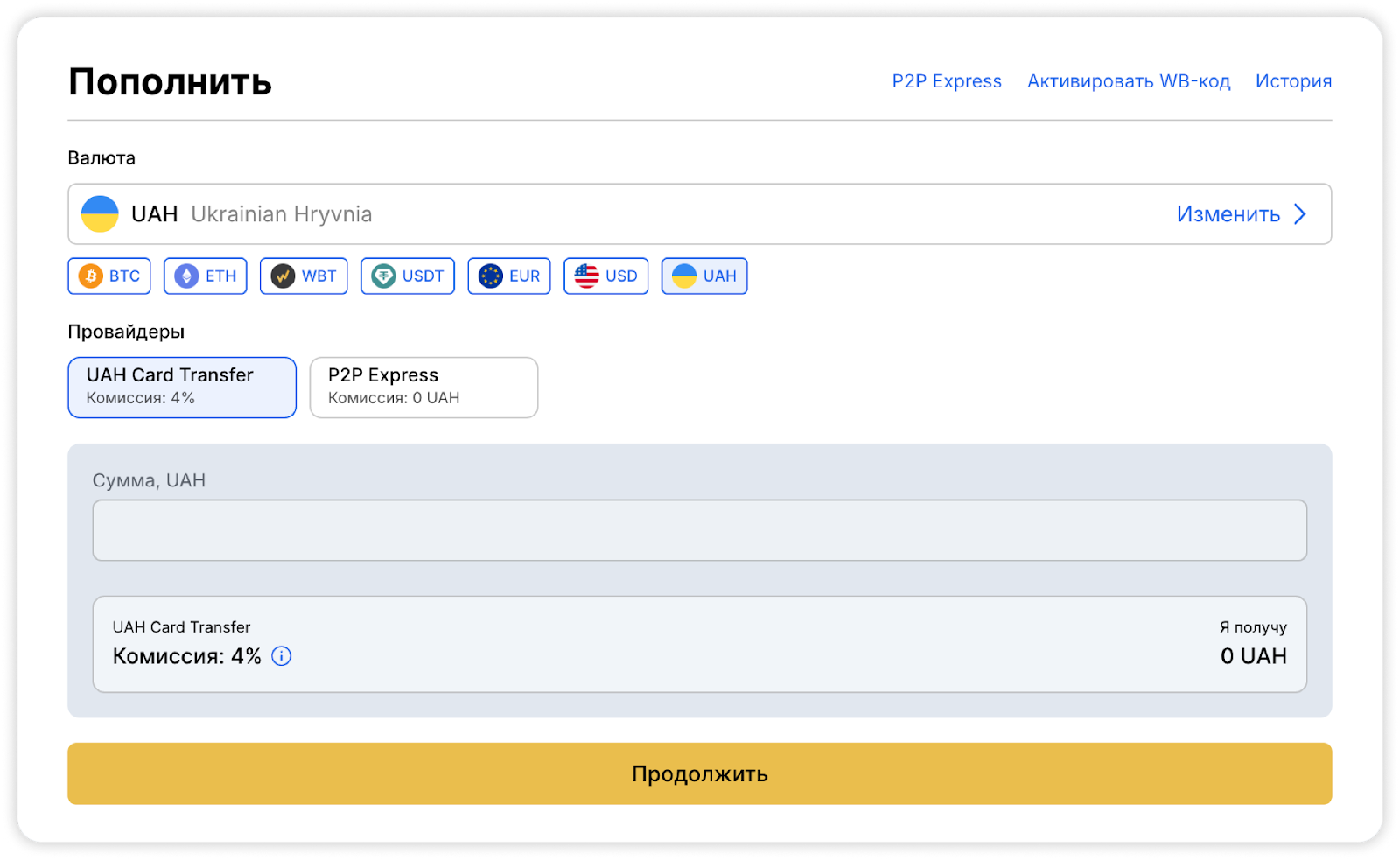Click the Ukrainian flag in currency field

tap(100, 214)
